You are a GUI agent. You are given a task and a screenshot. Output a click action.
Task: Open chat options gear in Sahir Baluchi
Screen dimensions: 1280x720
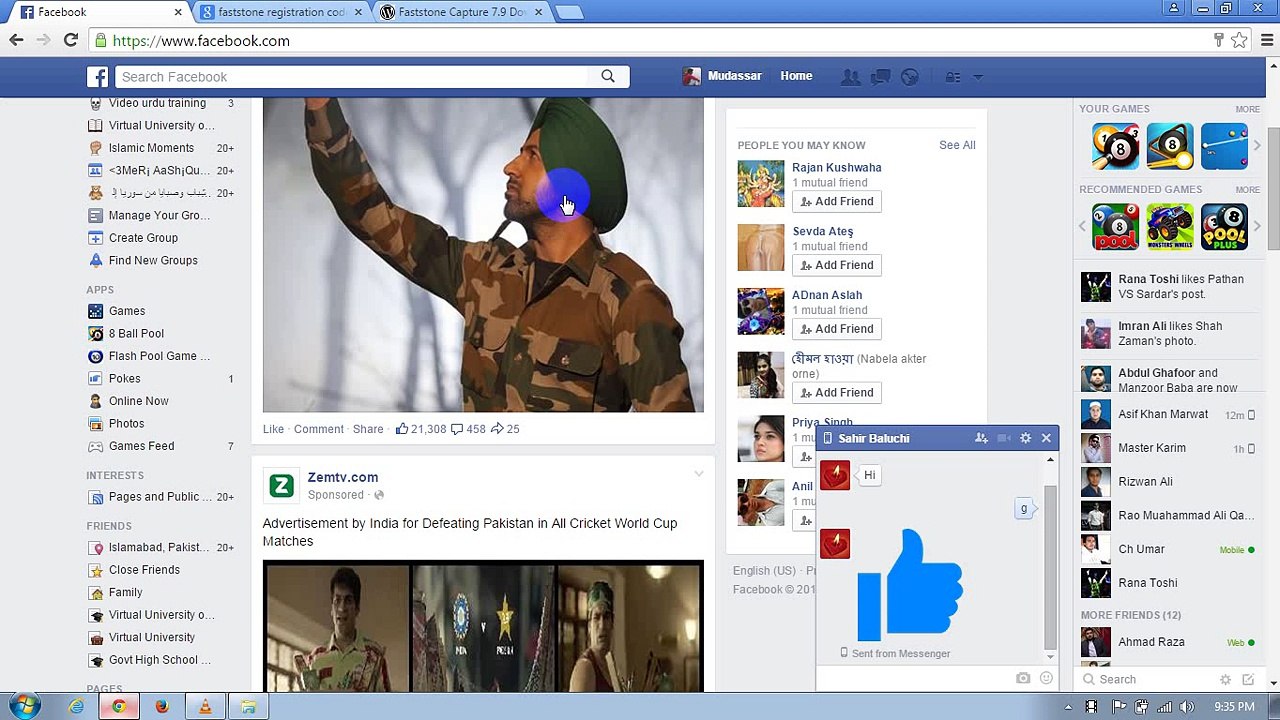point(1025,438)
